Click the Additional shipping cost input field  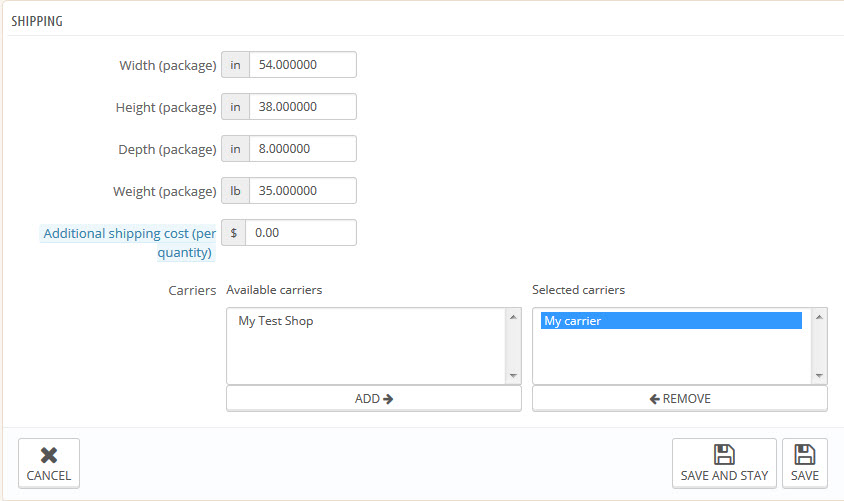click(x=300, y=233)
